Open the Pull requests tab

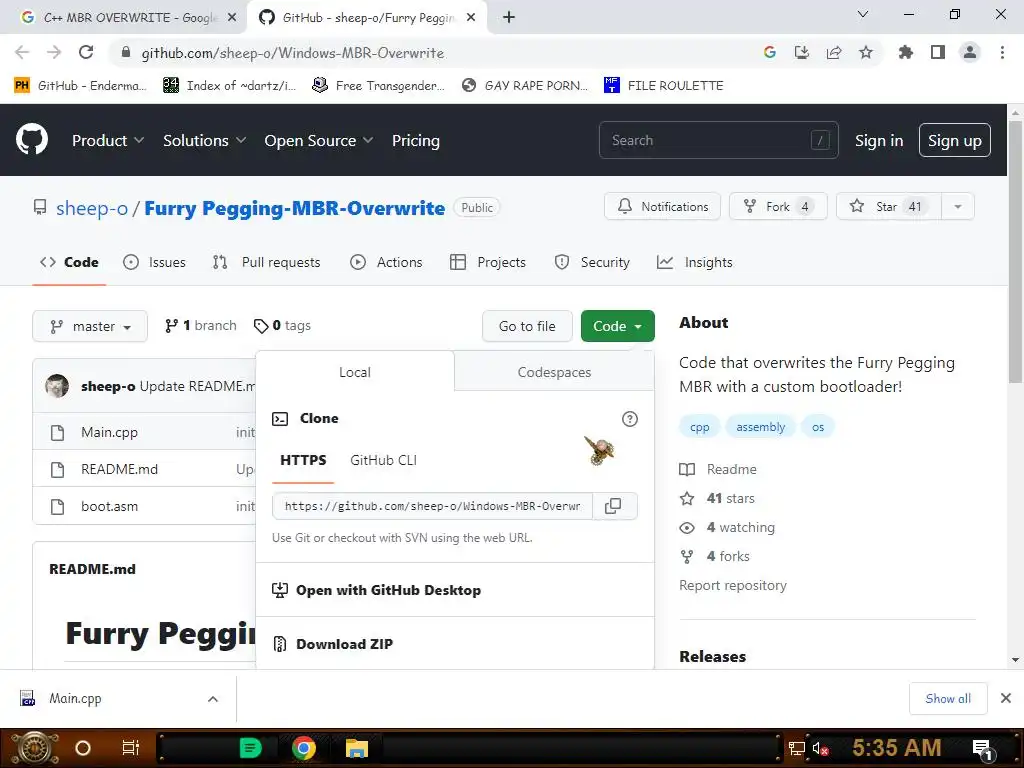266,263
